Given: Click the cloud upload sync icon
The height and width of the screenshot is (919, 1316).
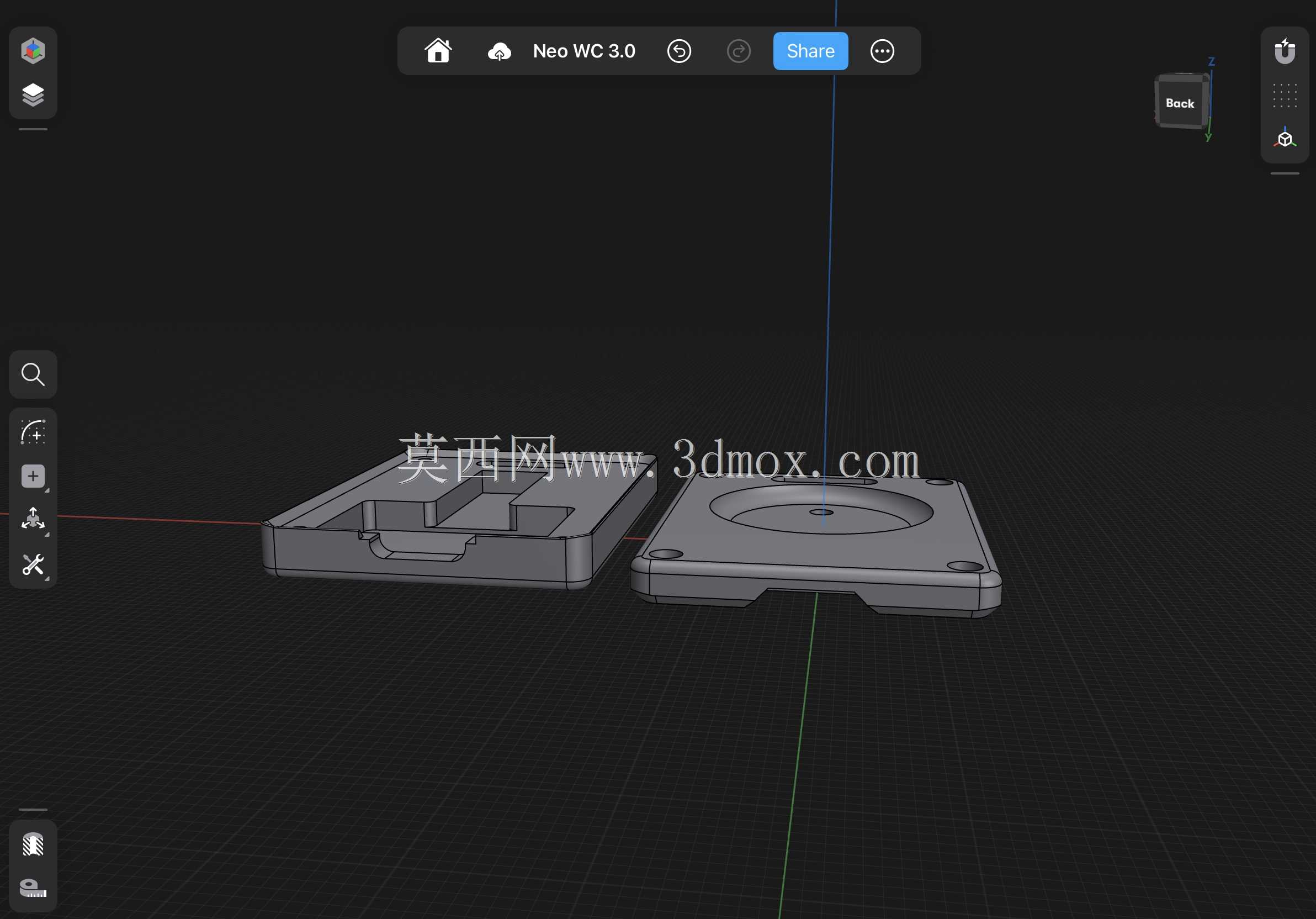Looking at the screenshot, I should (x=499, y=51).
